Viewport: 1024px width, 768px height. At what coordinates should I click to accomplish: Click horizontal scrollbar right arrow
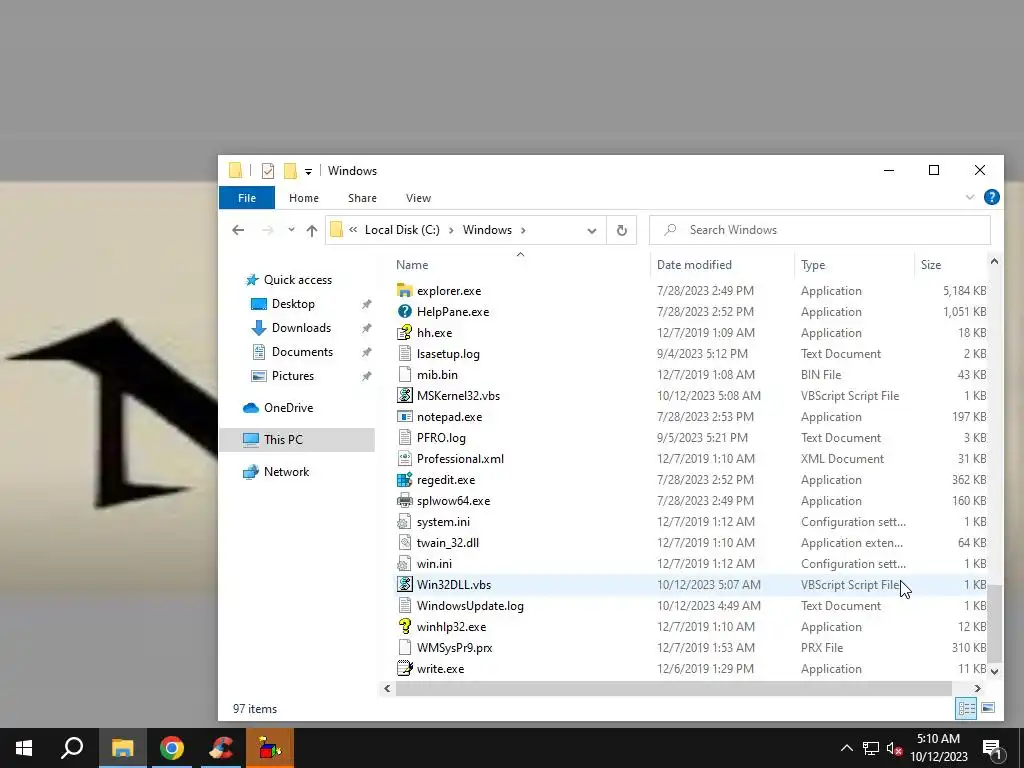pyautogui.click(x=977, y=688)
